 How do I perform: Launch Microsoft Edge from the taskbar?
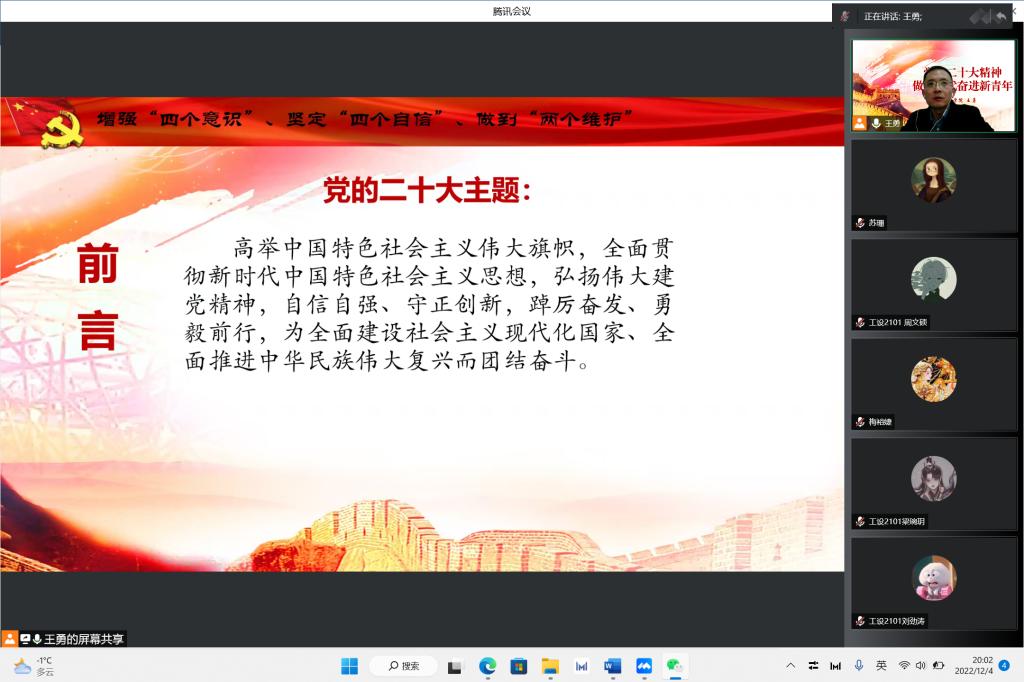click(487, 666)
